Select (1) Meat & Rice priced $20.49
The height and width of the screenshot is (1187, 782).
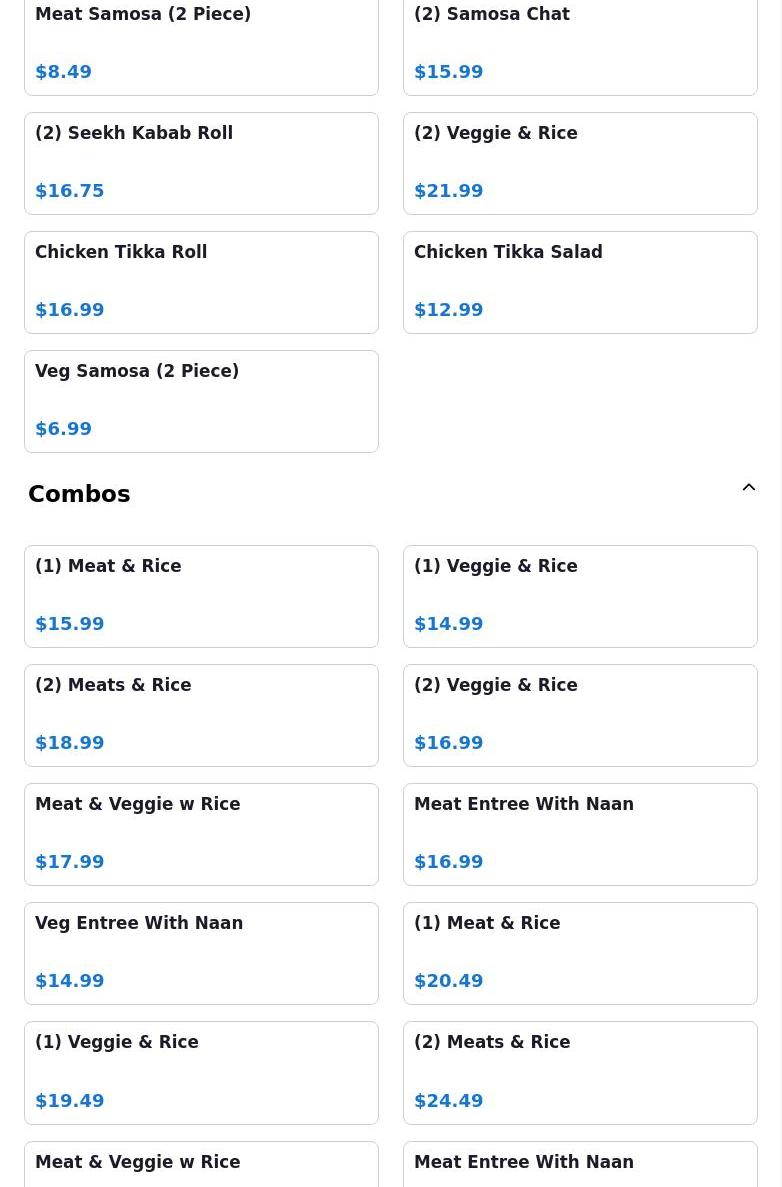point(580,953)
